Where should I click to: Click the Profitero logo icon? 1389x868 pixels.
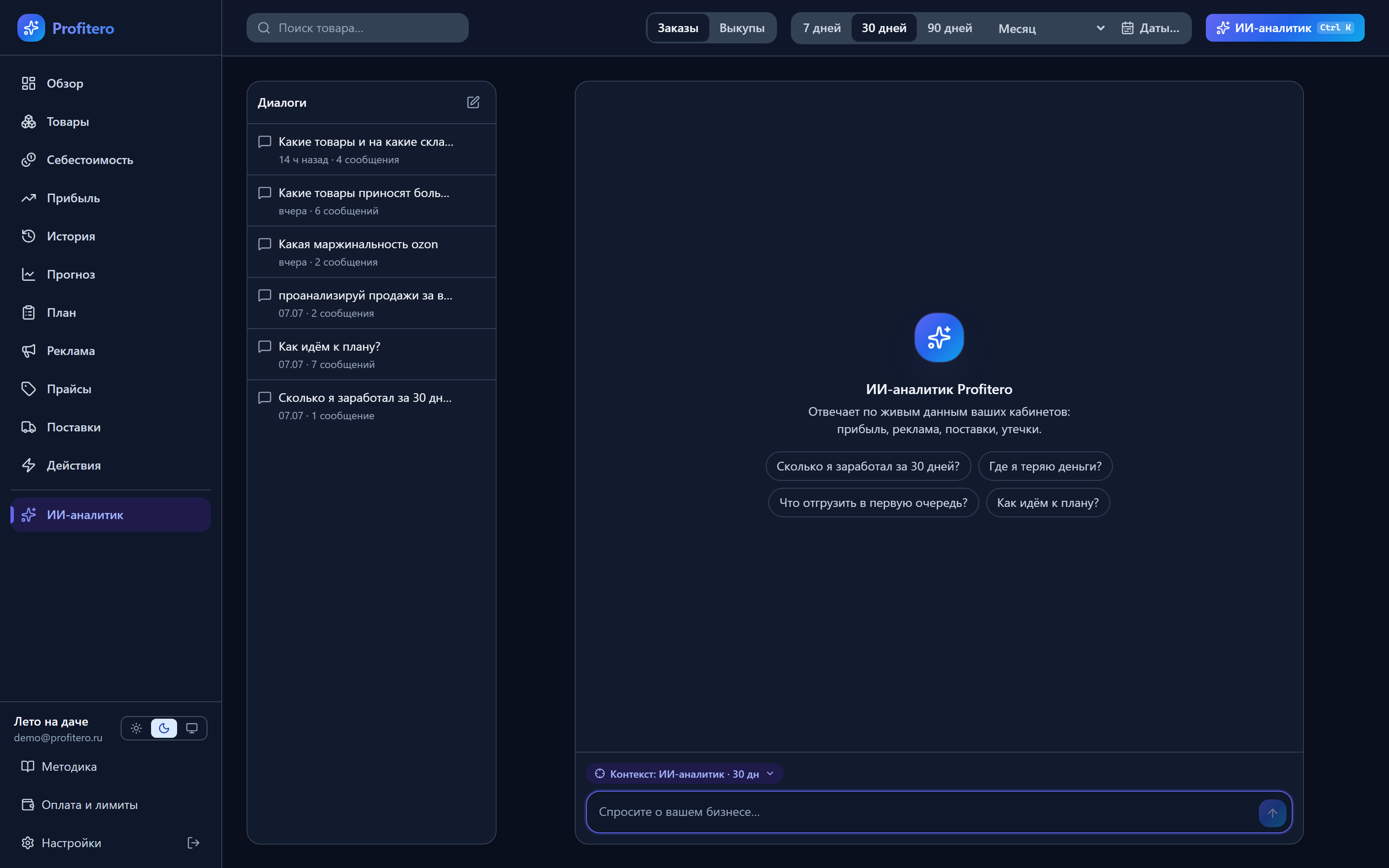click(x=31, y=27)
